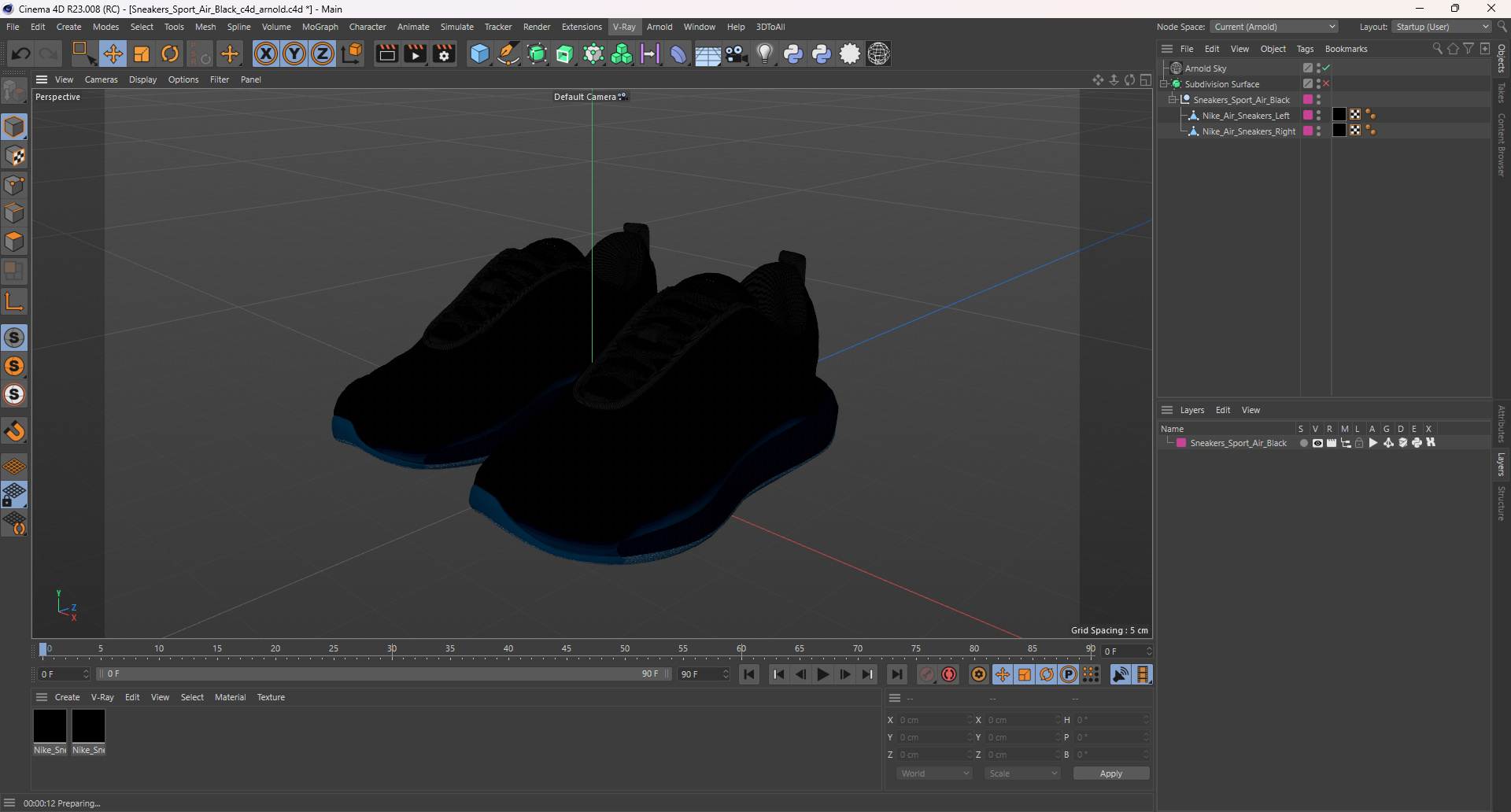
Task: Open the Layout dropdown
Action: point(1442,27)
